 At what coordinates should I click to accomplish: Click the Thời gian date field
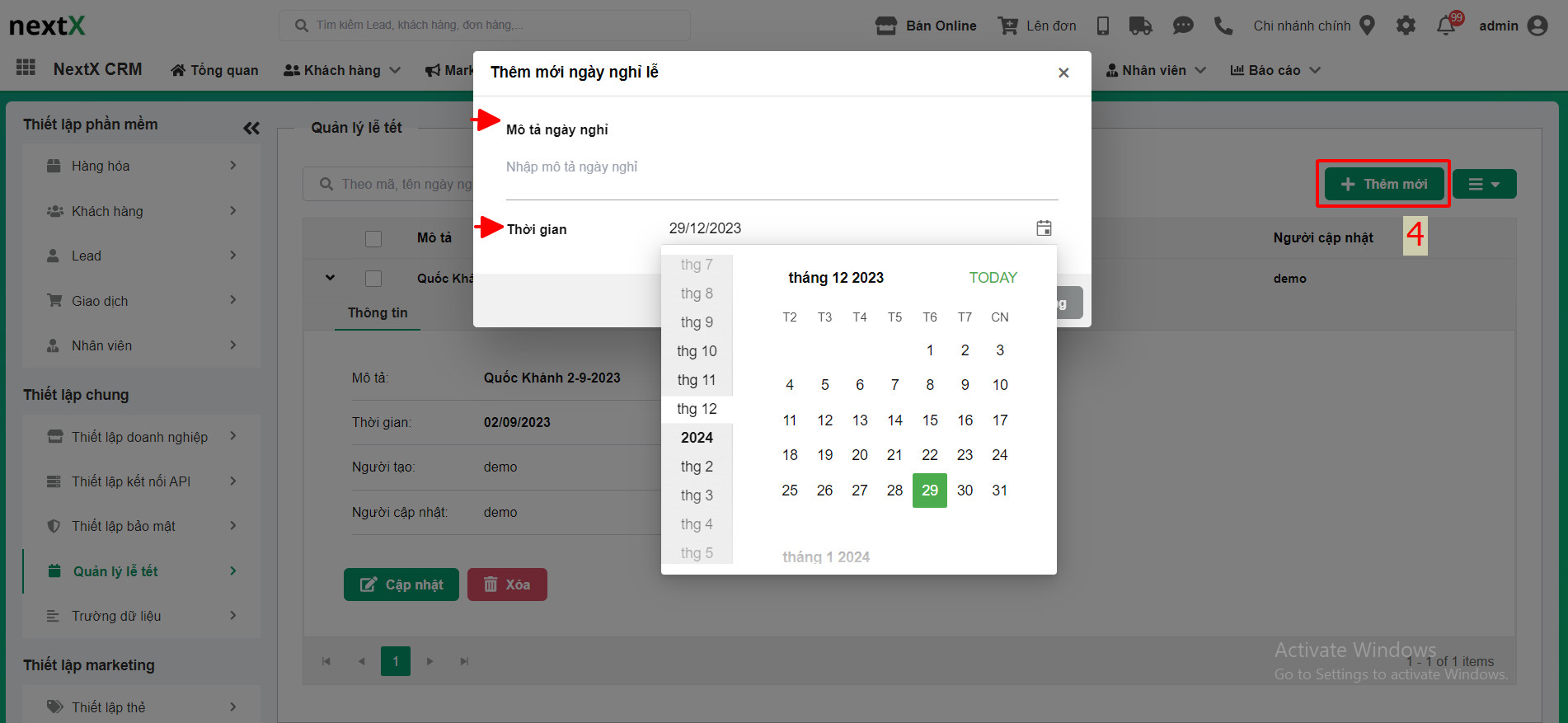coord(849,228)
